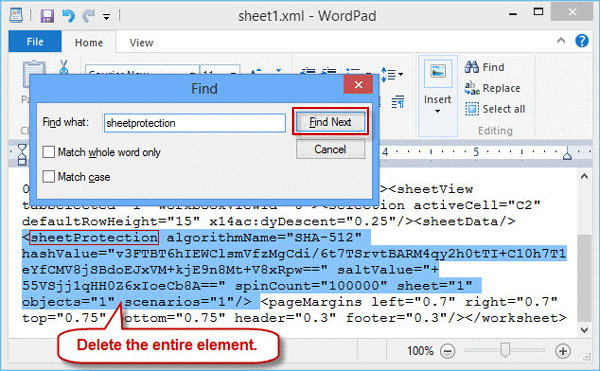Click the Insert picture icon

click(438, 72)
